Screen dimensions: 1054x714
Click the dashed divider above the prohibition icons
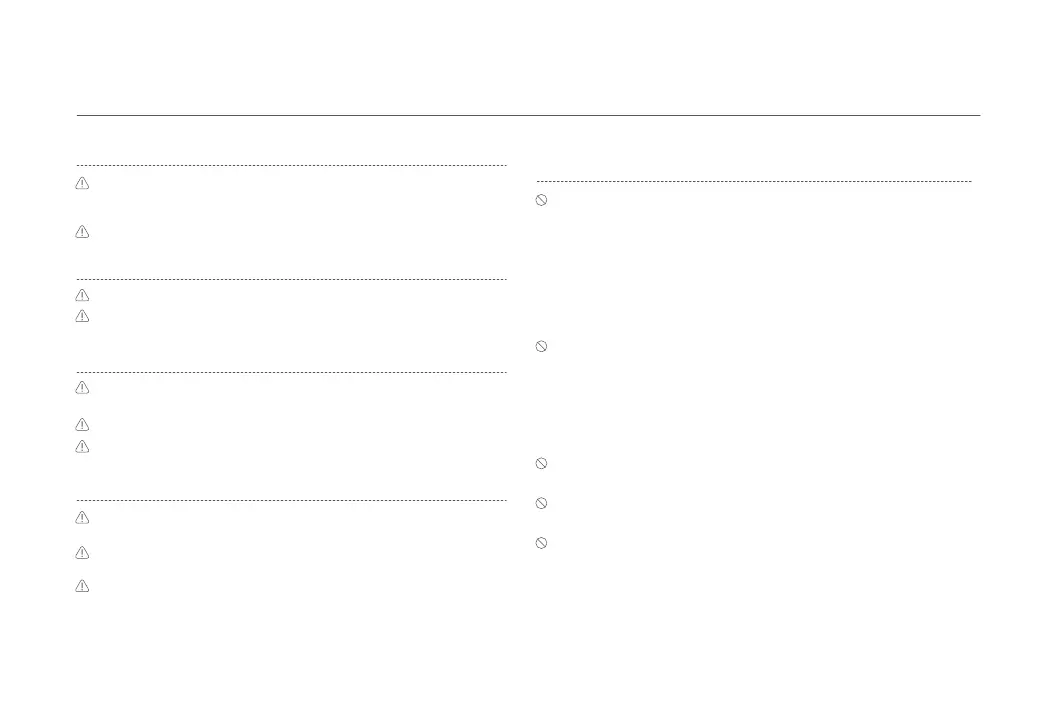[x=754, y=181]
